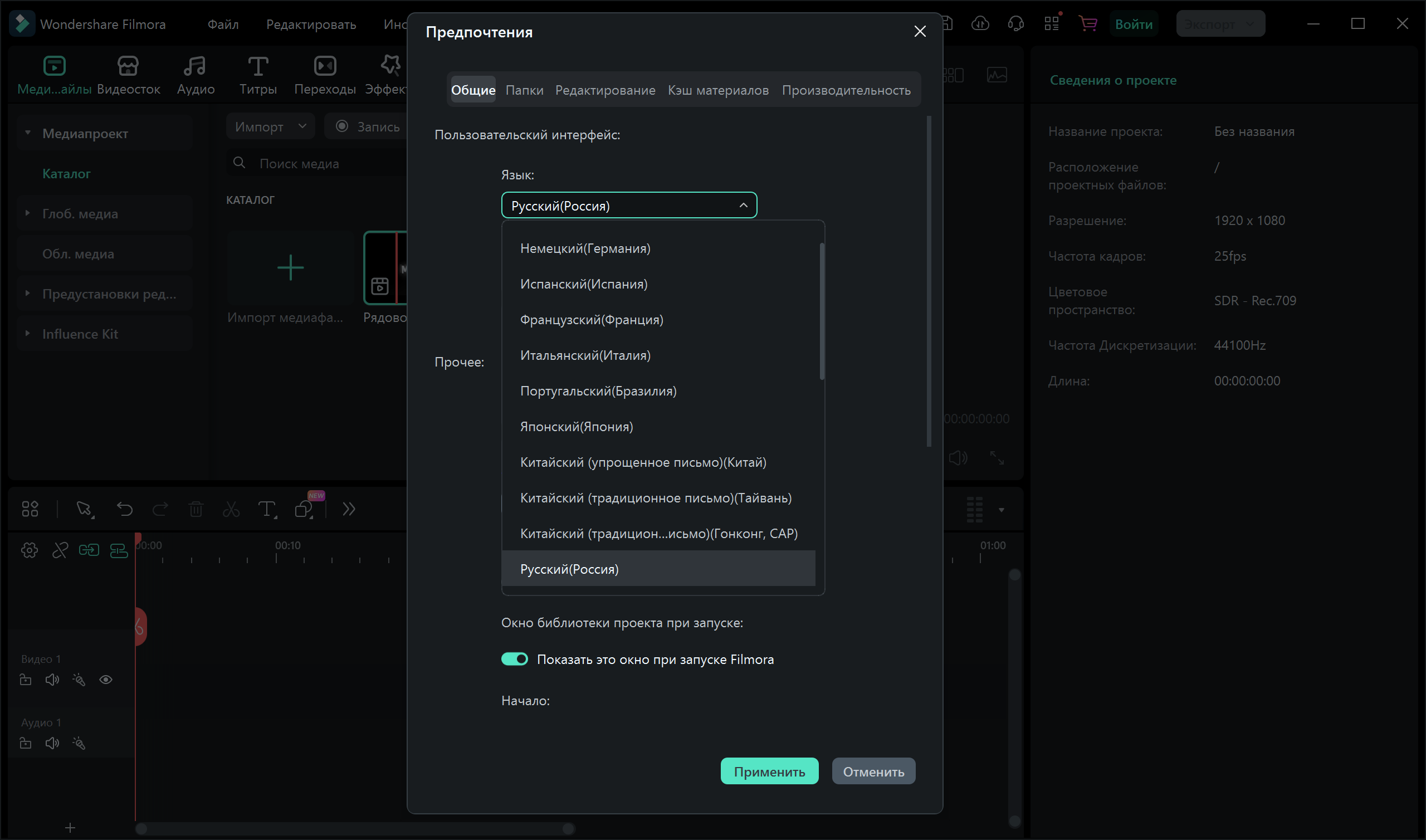Hide the Video 1 track eye

106,679
